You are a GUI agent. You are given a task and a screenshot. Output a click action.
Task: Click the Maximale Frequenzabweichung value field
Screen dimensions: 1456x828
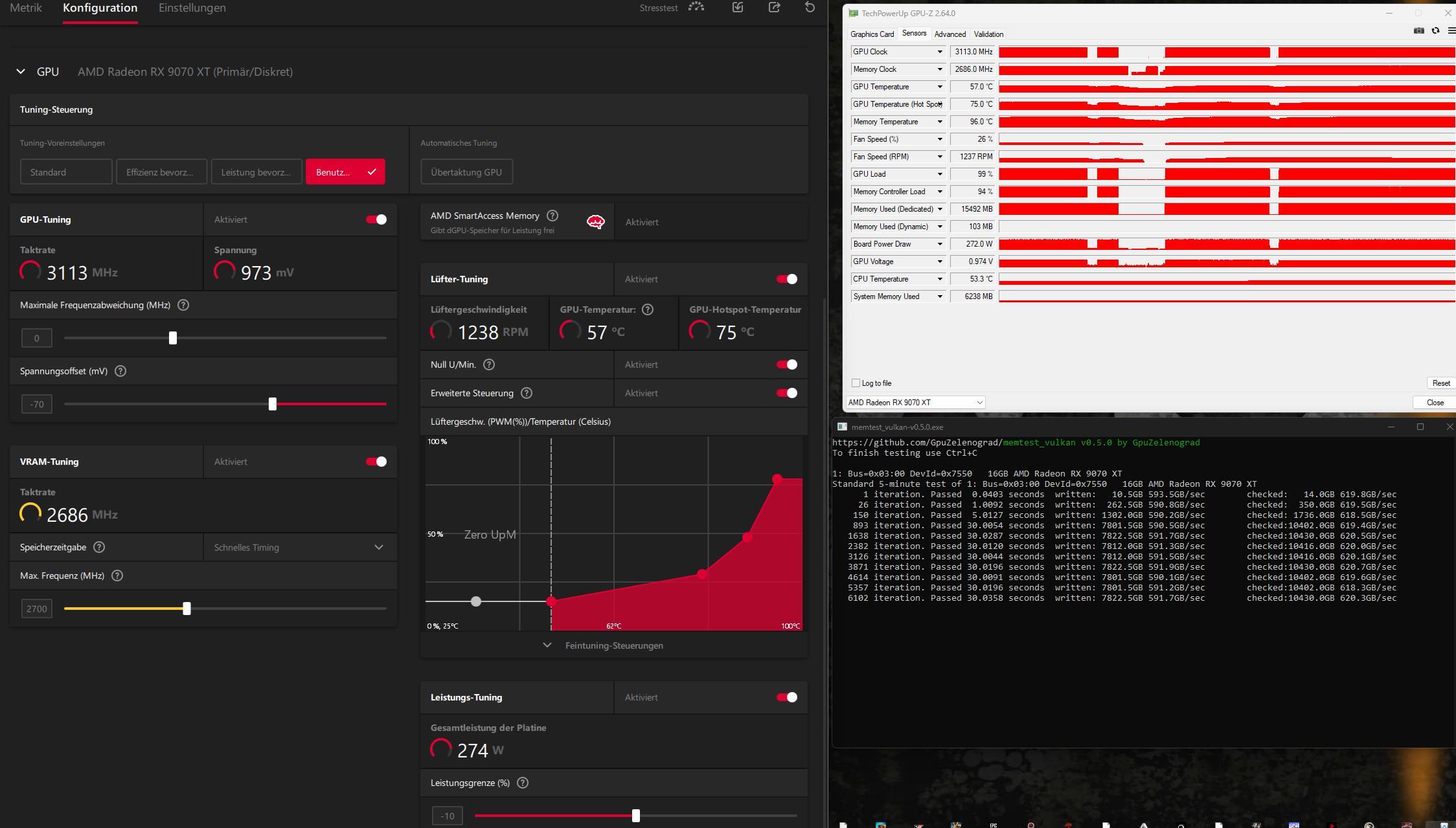coord(36,338)
